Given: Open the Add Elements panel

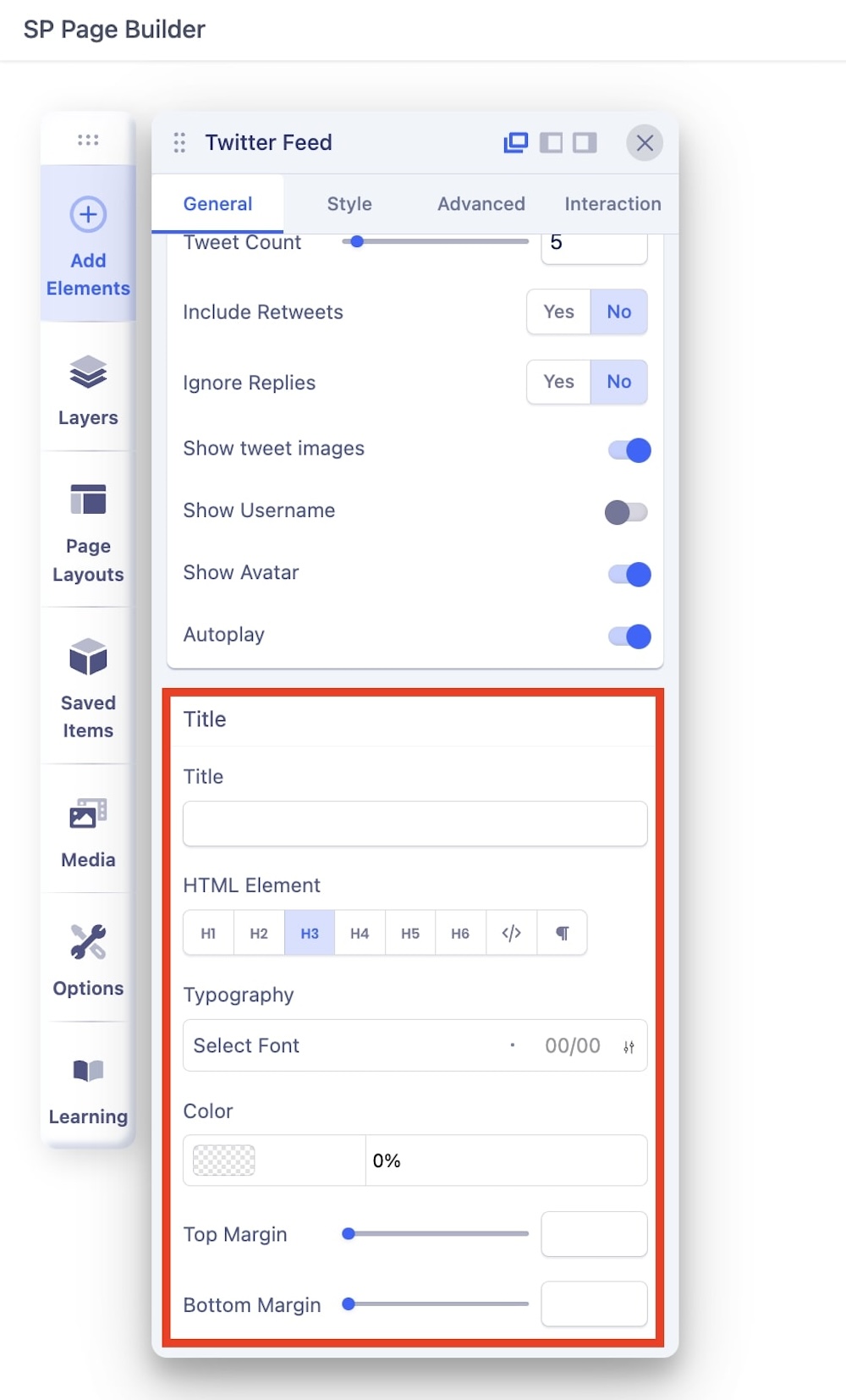Looking at the screenshot, I should (x=88, y=244).
